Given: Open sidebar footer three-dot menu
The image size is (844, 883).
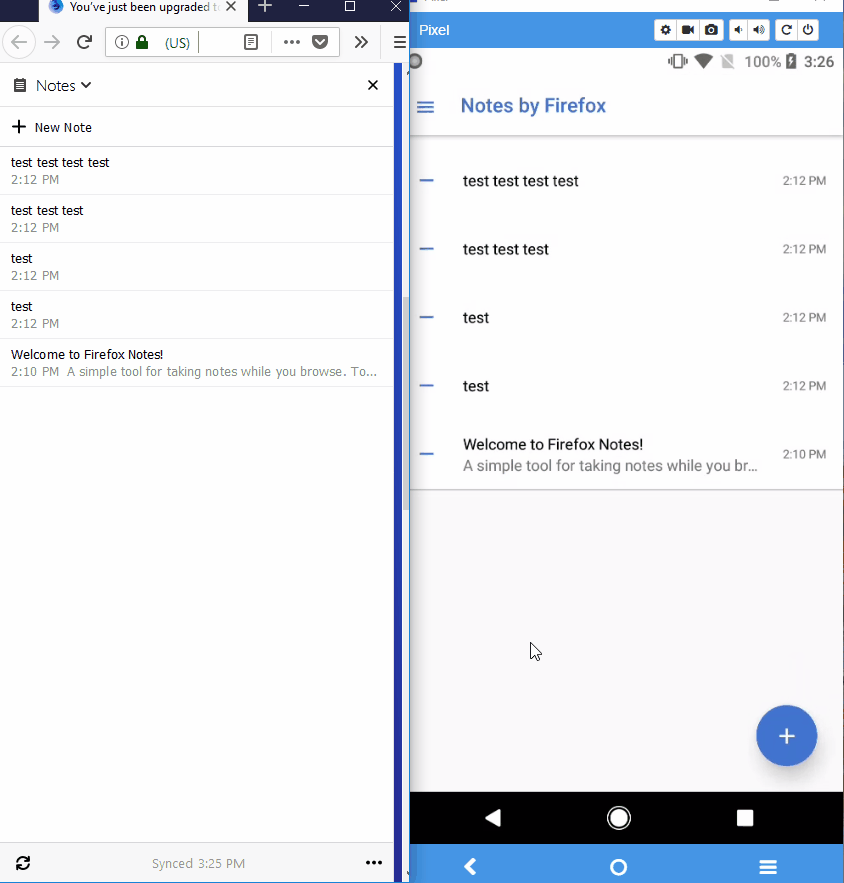Looking at the screenshot, I should point(374,862).
